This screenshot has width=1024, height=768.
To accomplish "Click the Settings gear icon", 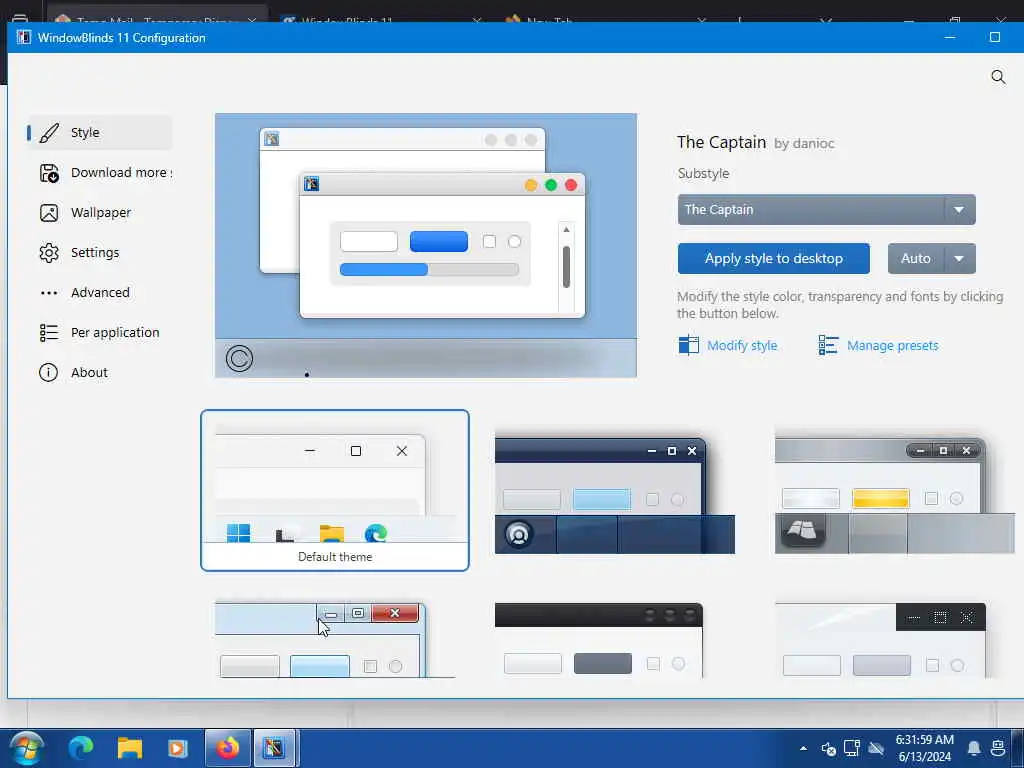I will coord(49,253).
